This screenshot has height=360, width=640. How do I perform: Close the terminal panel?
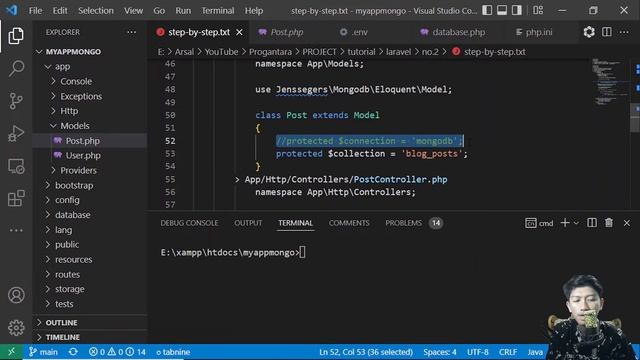pos(627,223)
